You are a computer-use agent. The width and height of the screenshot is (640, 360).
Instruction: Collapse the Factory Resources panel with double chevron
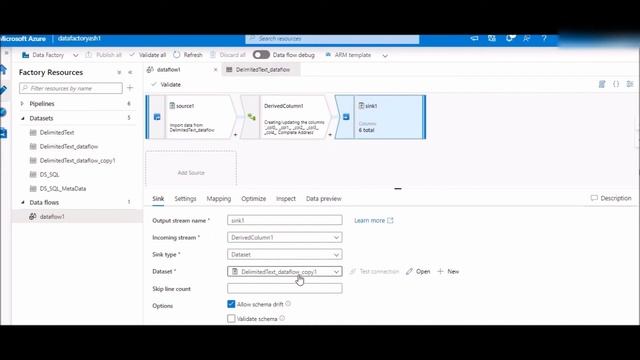130,72
